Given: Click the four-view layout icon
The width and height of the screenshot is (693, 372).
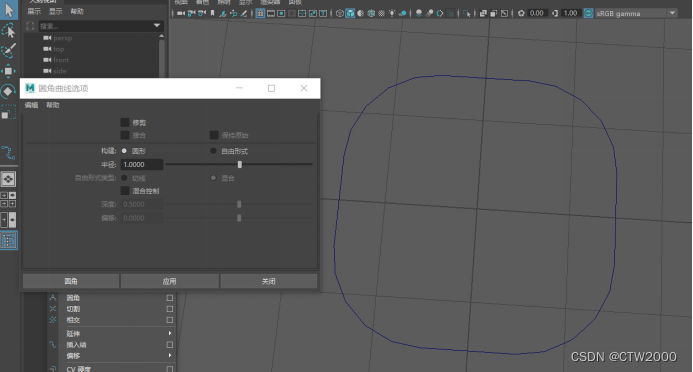Looking at the screenshot, I should [x=8, y=199].
